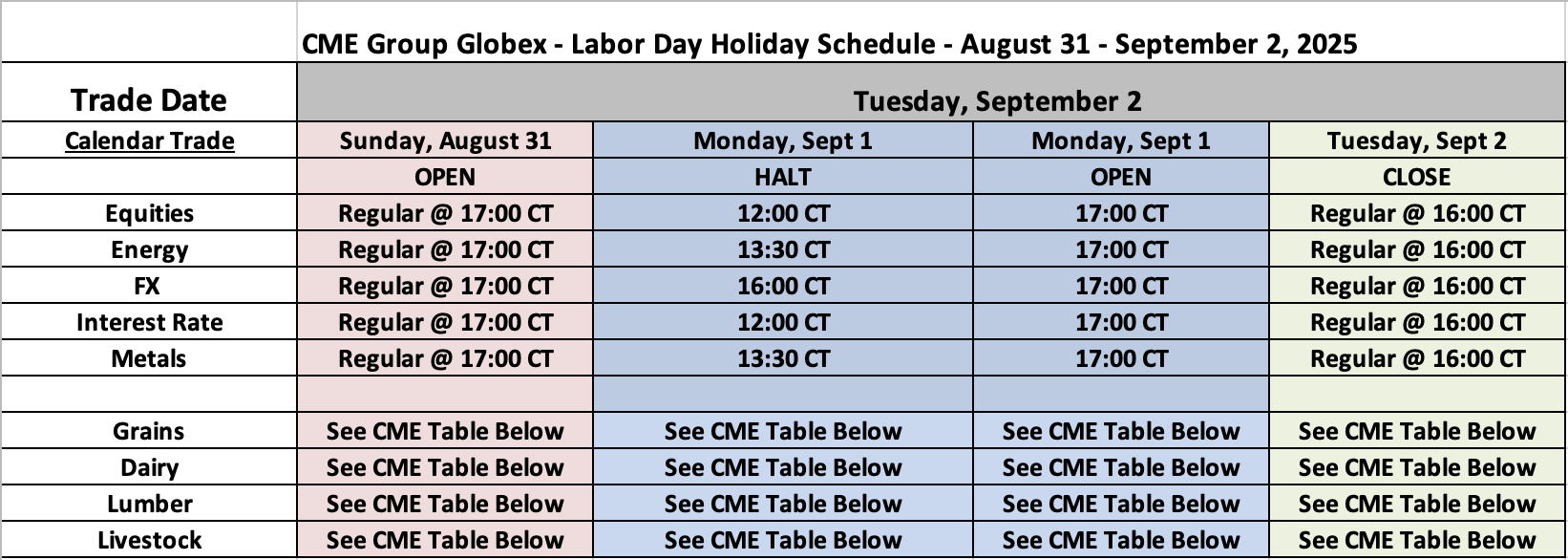Click the FX halt time 16:00 CT

click(x=783, y=286)
